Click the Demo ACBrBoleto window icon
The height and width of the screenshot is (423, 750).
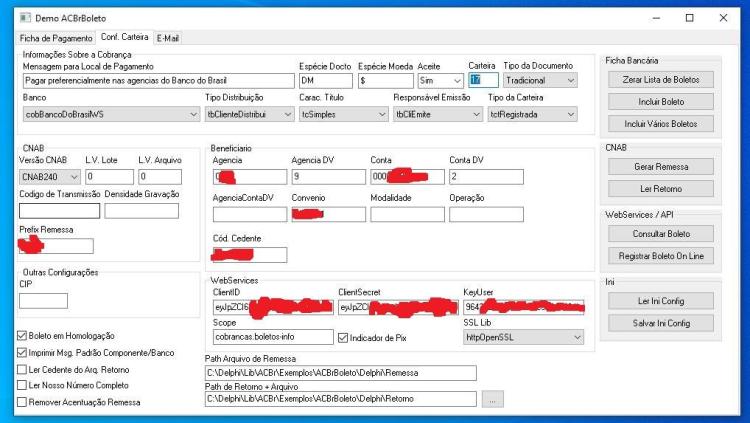coord(25,18)
